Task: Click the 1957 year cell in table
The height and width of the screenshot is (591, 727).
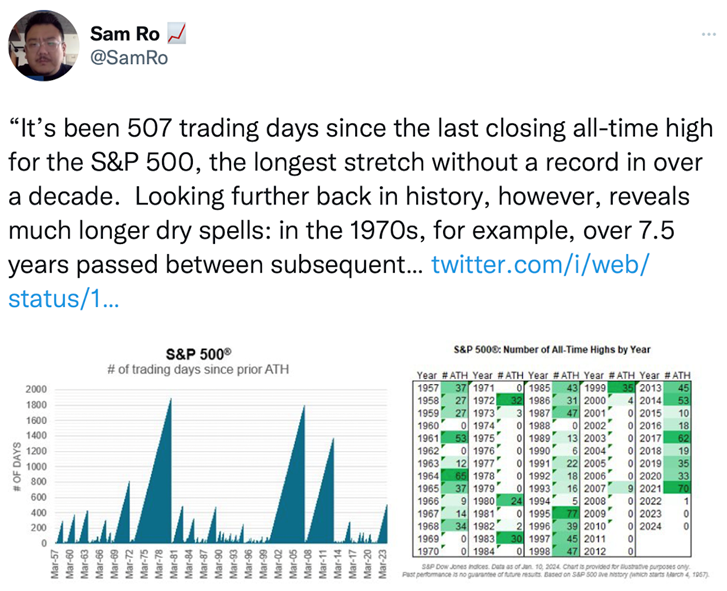Action: point(427,389)
